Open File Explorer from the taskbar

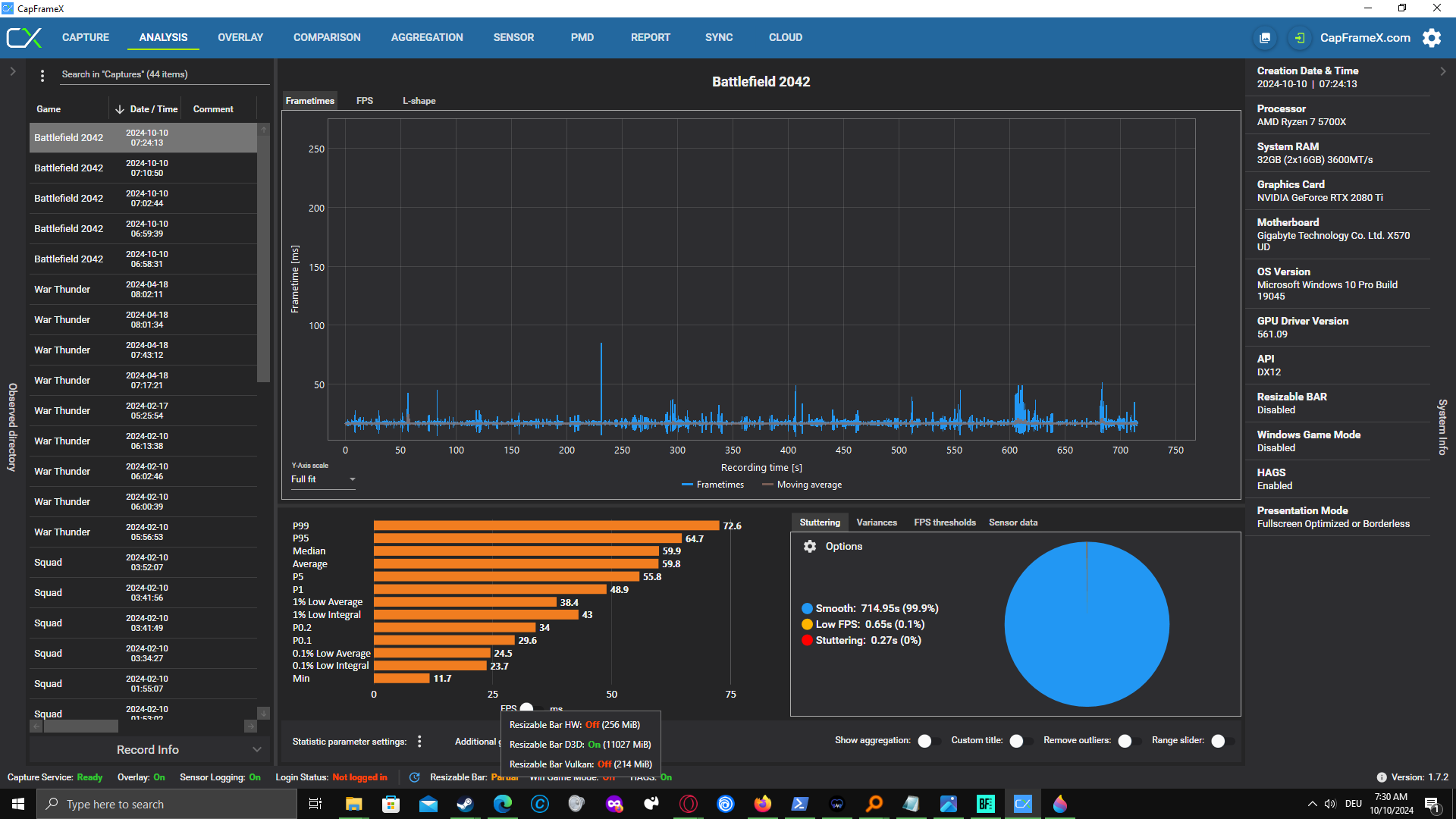click(x=353, y=804)
